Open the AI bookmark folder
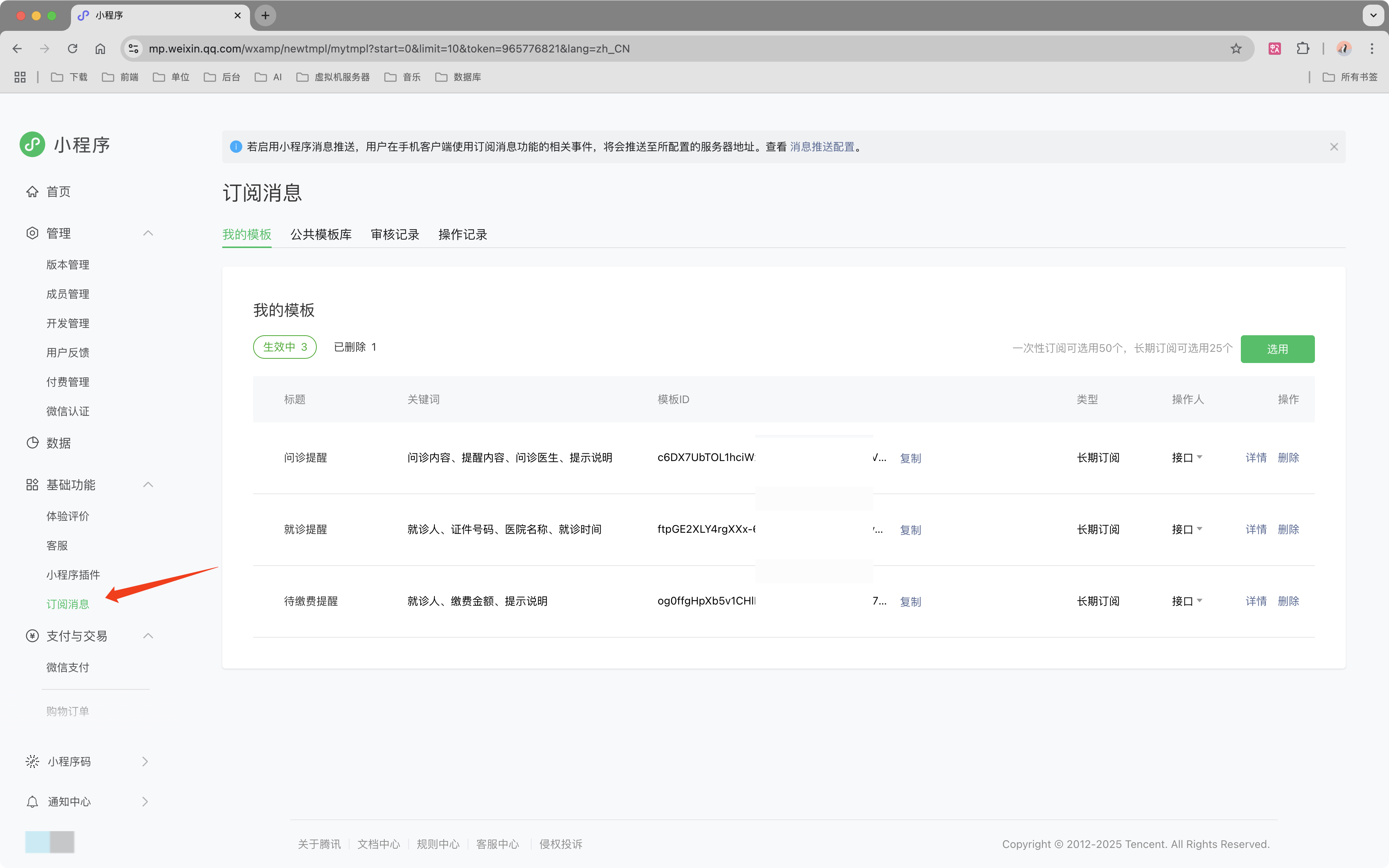Viewport: 1389px width, 868px height. pos(269,77)
